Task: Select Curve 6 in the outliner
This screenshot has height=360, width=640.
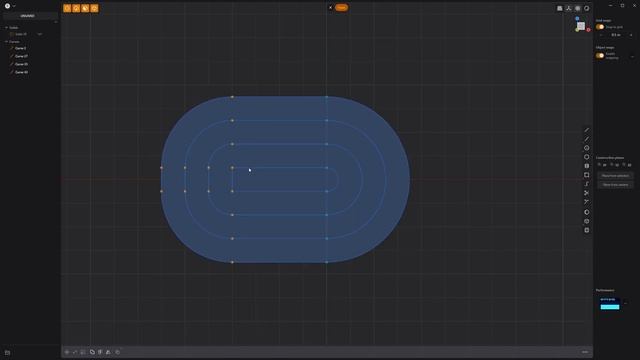Action: (x=20, y=48)
